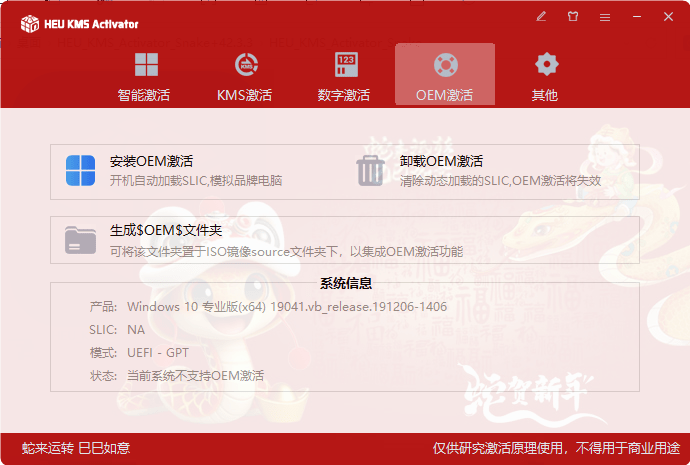Image resolution: width=690 pixels, height=465 pixels.
Task: Click the trash can uninstall icon
Action: [x=370, y=171]
